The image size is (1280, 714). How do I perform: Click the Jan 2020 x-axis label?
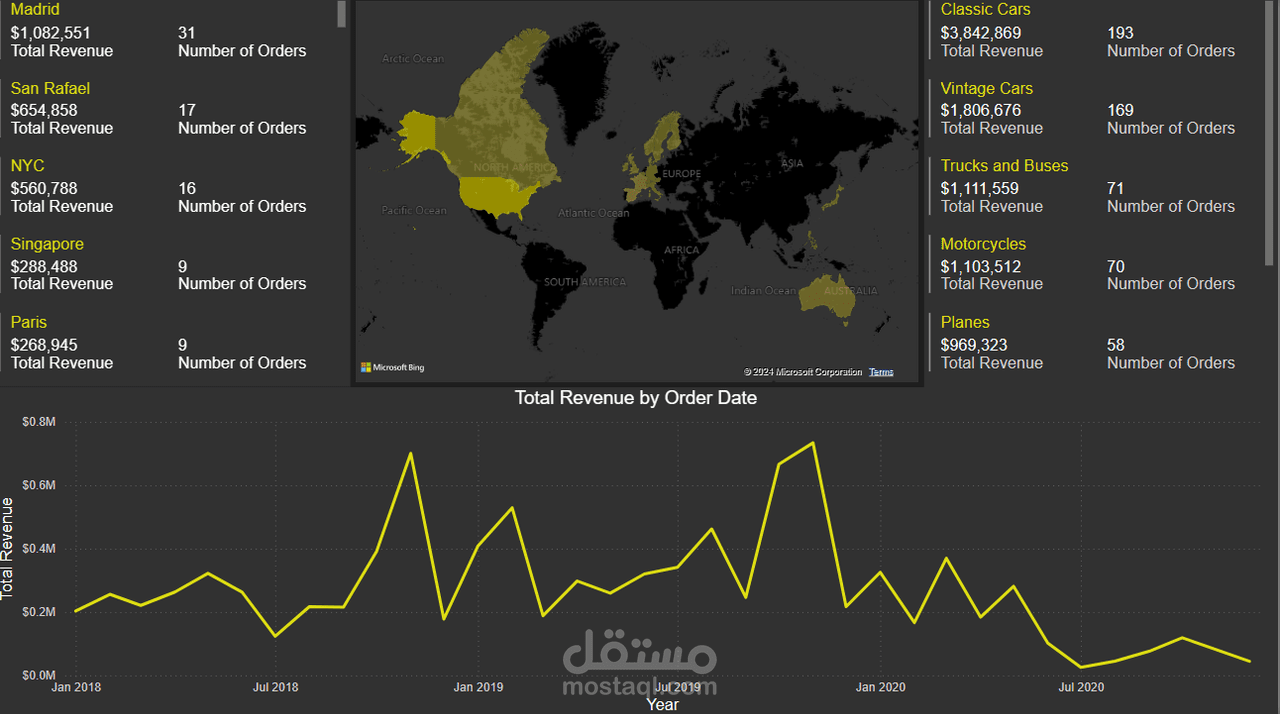pyautogui.click(x=880, y=687)
